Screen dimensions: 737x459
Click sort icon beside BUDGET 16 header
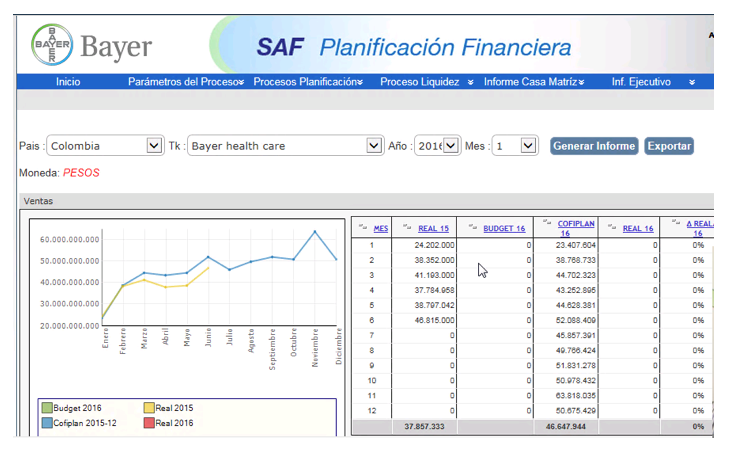point(472,227)
